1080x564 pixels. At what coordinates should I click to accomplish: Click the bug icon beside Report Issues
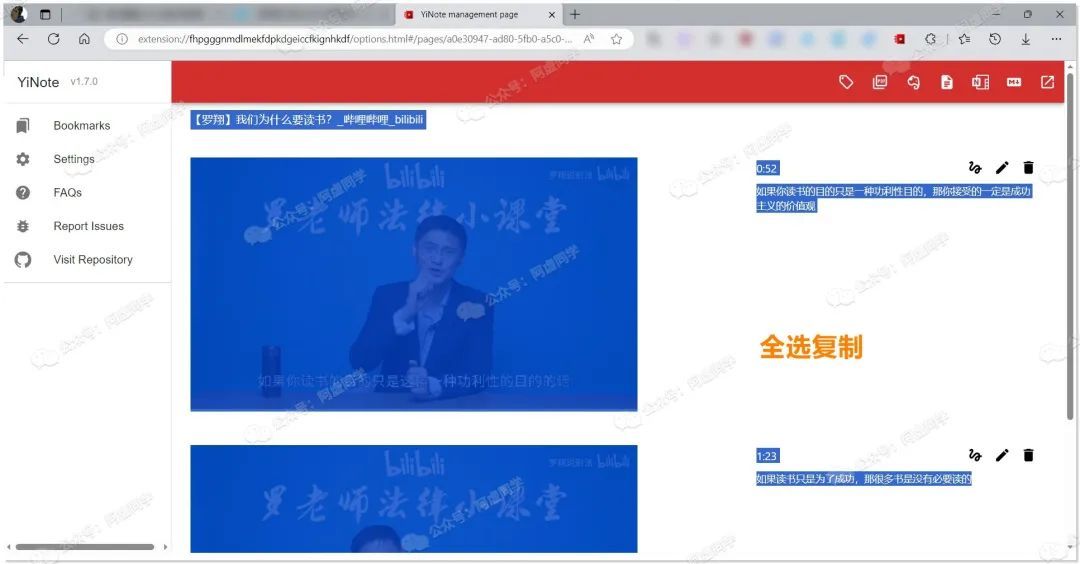(23, 226)
